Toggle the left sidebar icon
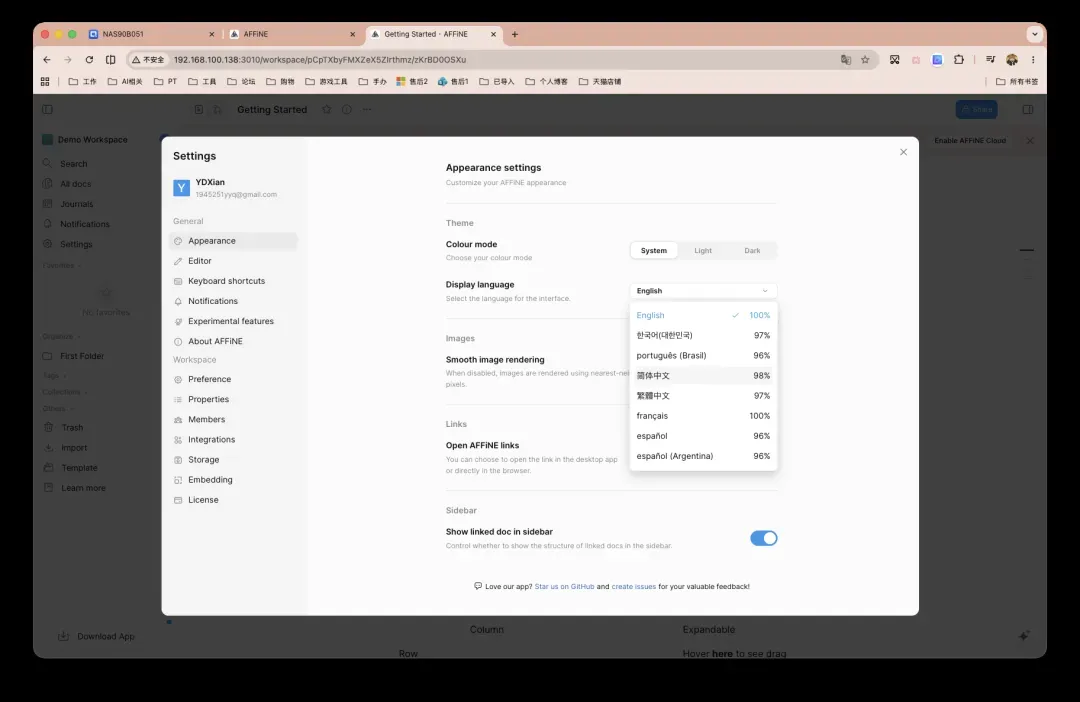Viewport: 1080px width, 702px height. click(48, 110)
